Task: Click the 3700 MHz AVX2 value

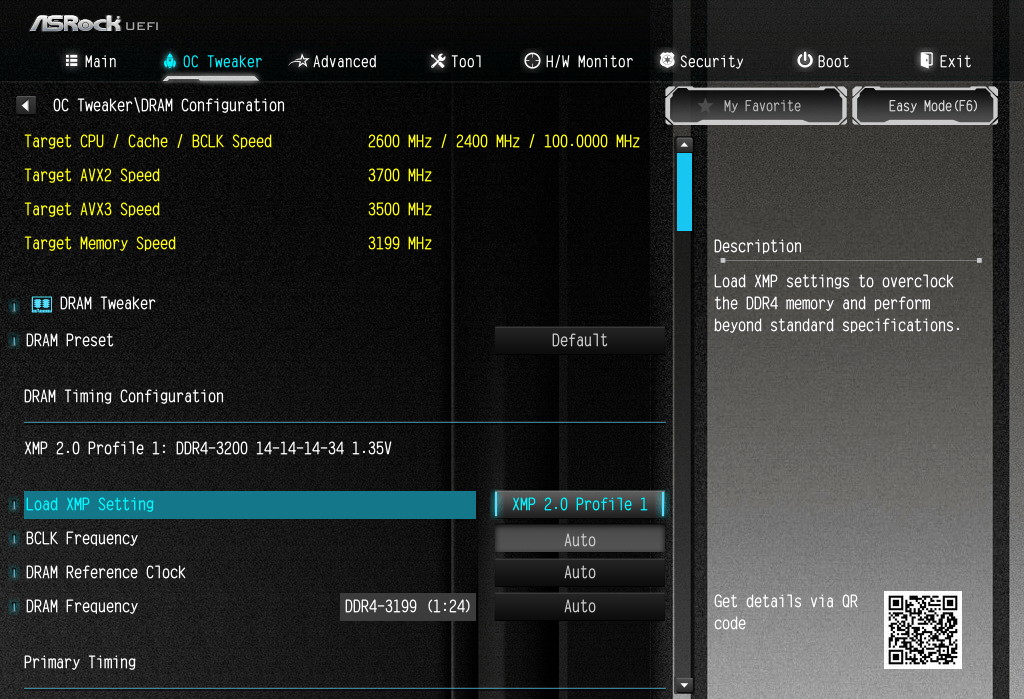Action: 400,176
